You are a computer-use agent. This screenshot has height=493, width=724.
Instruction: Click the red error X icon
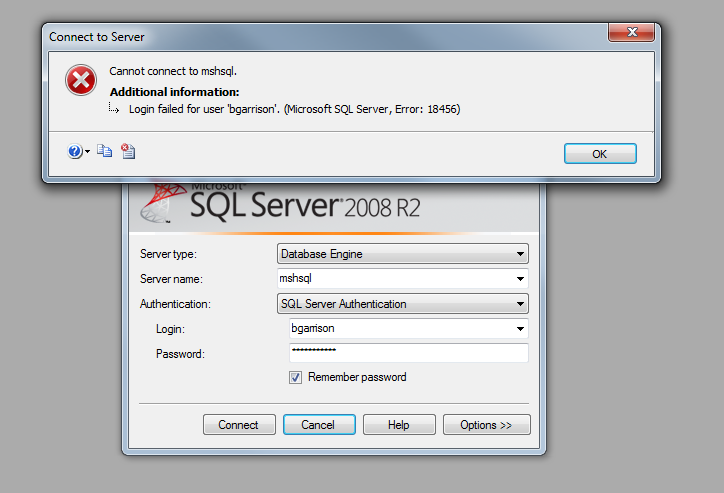pos(81,80)
